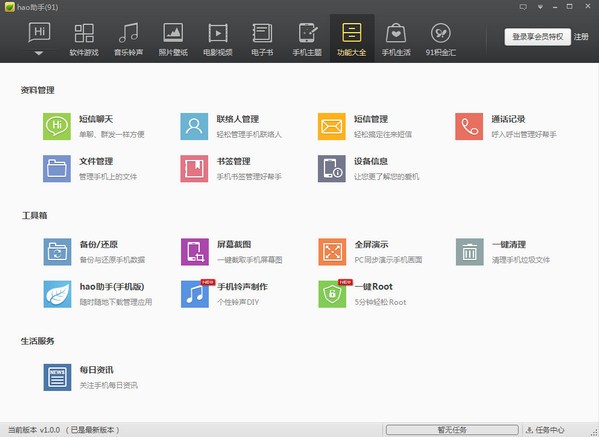Click the version status text
599x437 pixels.
coord(64,430)
